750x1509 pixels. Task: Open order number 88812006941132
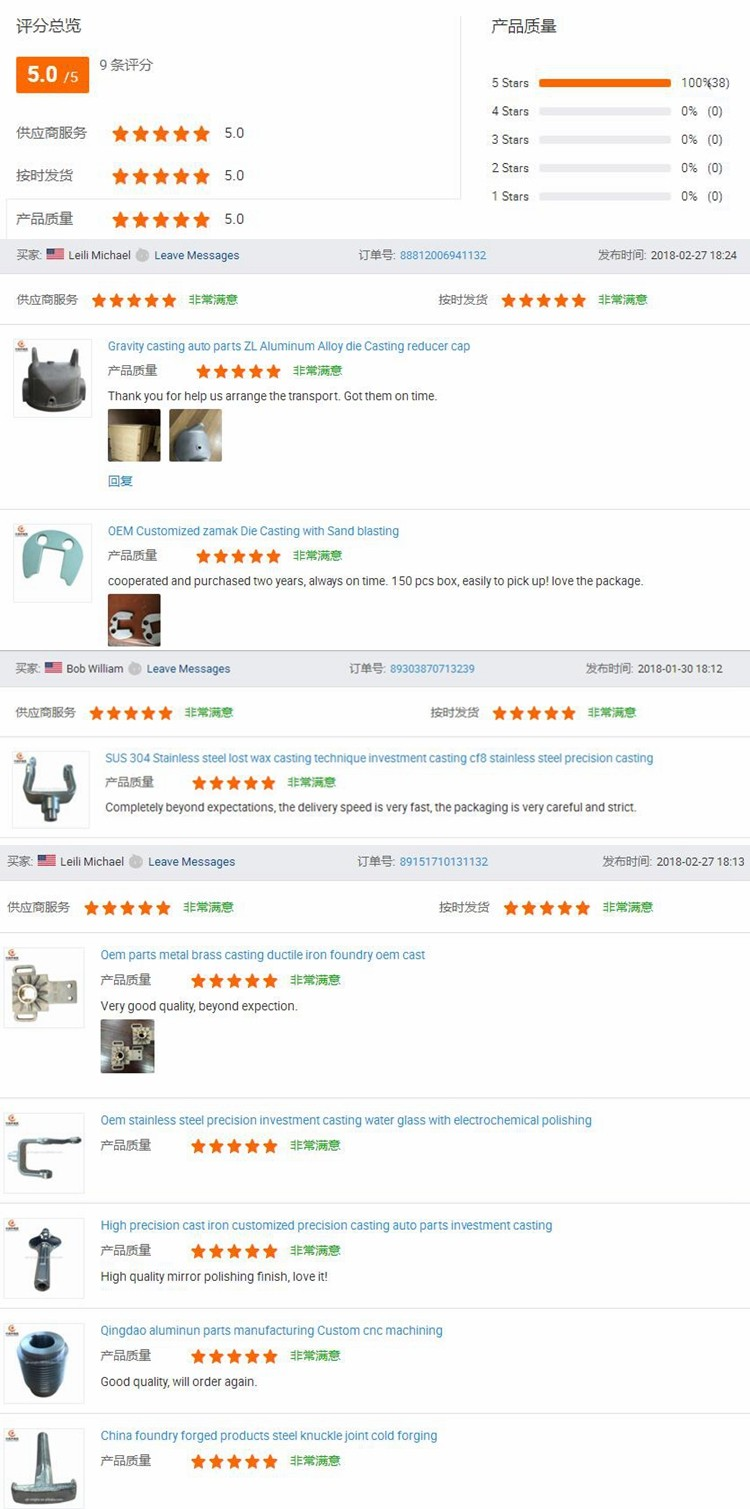(x=443, y=255)
